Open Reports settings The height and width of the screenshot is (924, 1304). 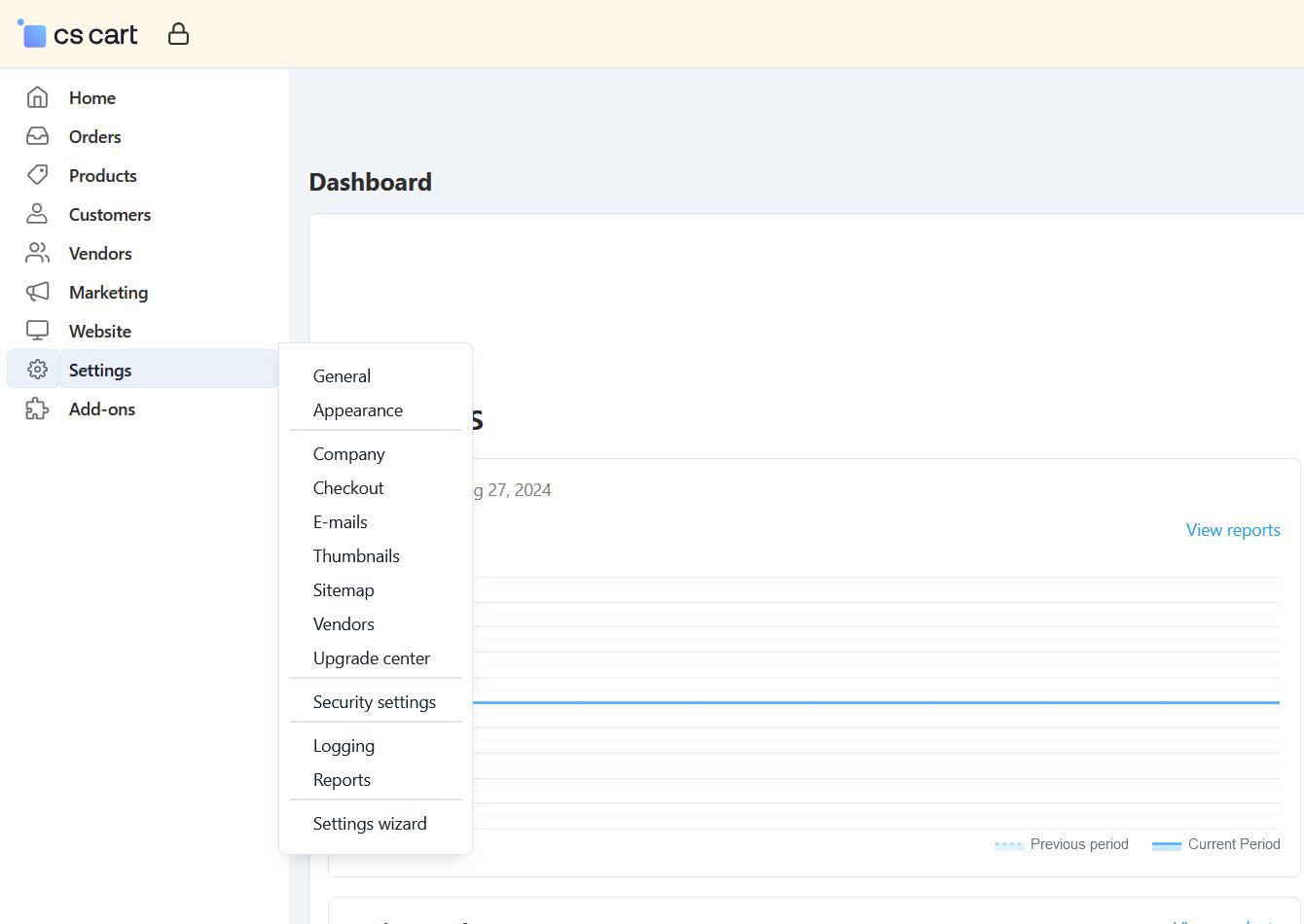click(342, 780)
